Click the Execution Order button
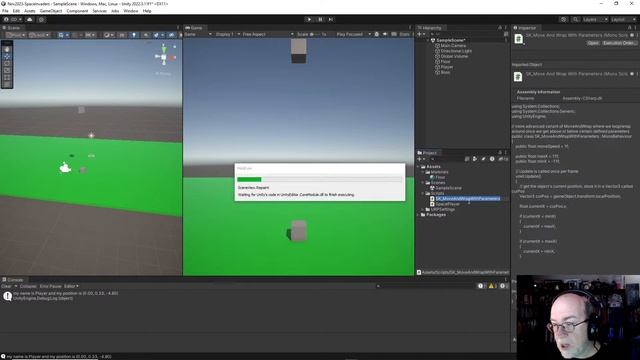The width and height of the screenshot is (640, 360). 619,43
